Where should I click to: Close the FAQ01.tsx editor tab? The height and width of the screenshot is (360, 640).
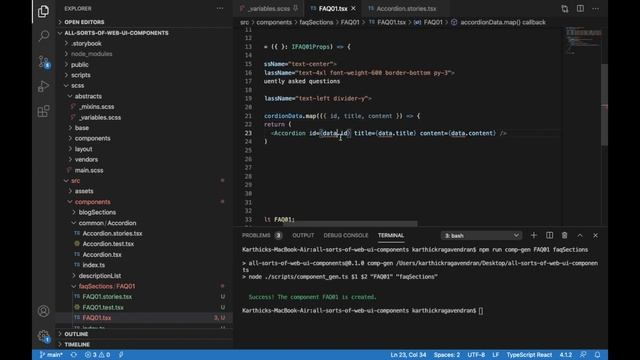tap(353, 8)
